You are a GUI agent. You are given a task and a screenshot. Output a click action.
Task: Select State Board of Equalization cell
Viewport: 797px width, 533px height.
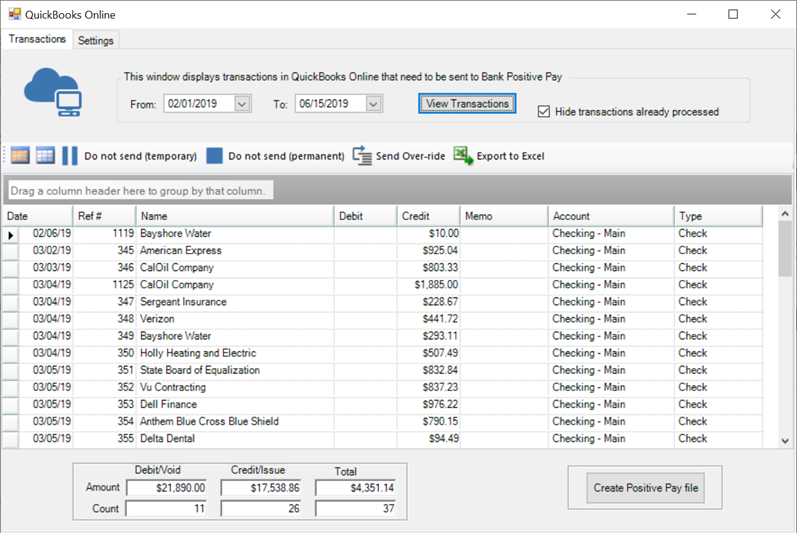tap(235, 370)
